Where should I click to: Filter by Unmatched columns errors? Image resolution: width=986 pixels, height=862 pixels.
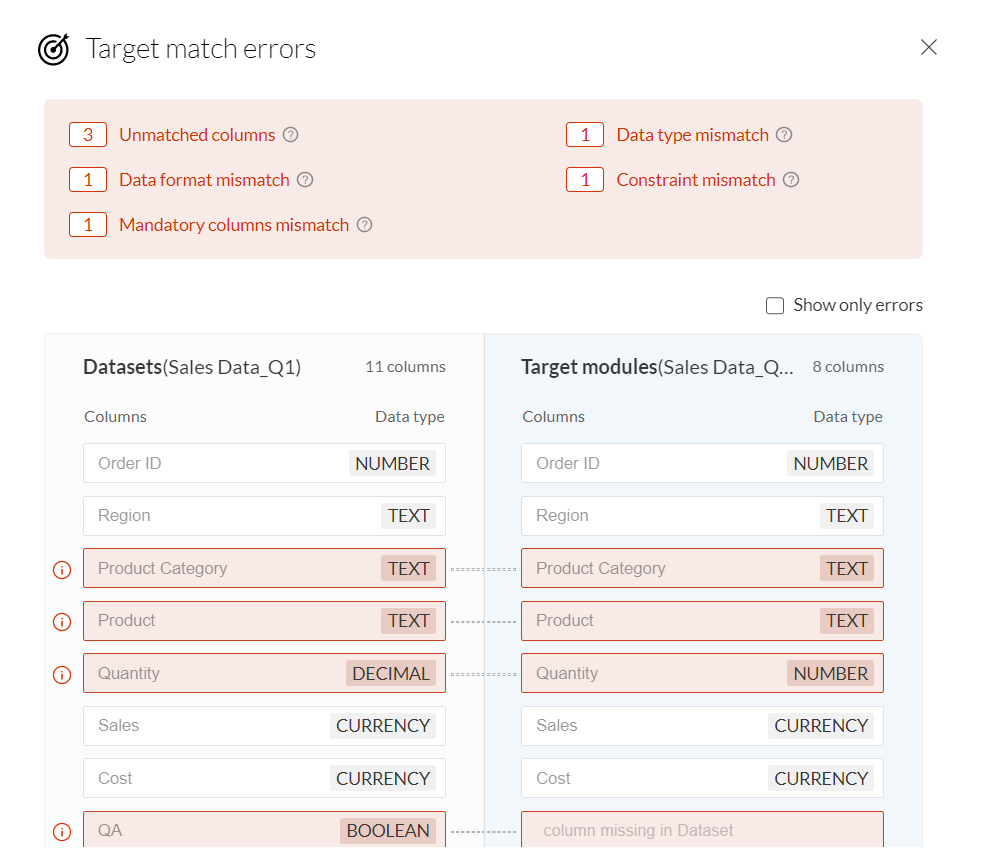[197, 135]
